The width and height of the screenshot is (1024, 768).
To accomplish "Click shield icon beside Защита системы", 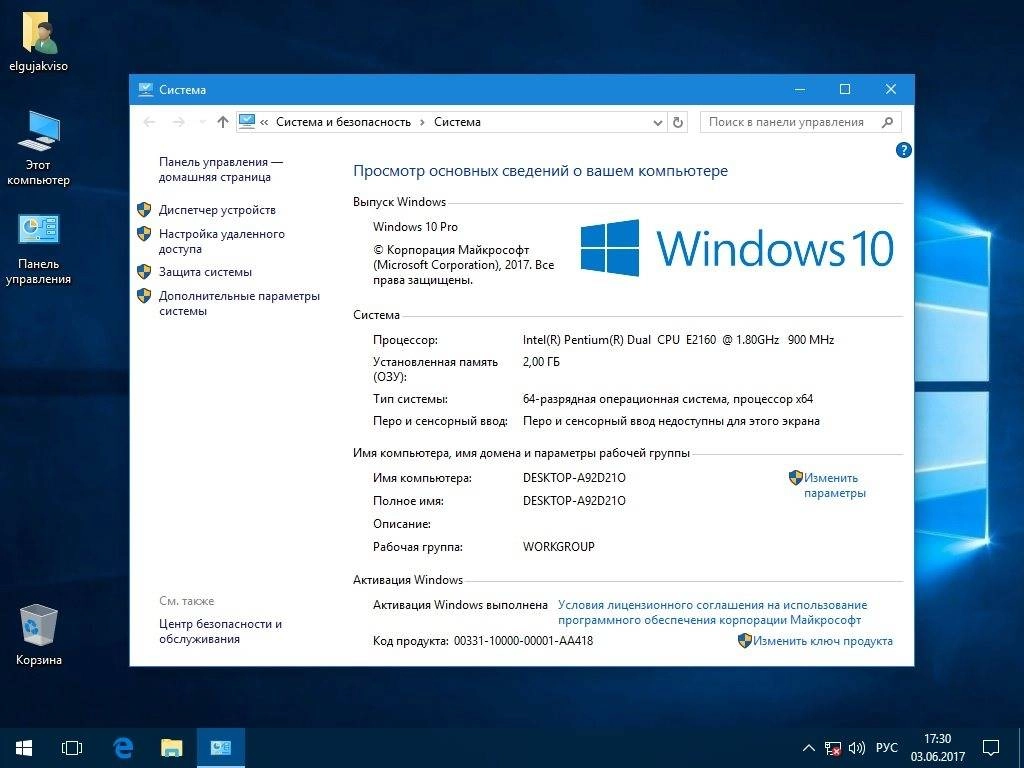I will (x=144, y=272).
